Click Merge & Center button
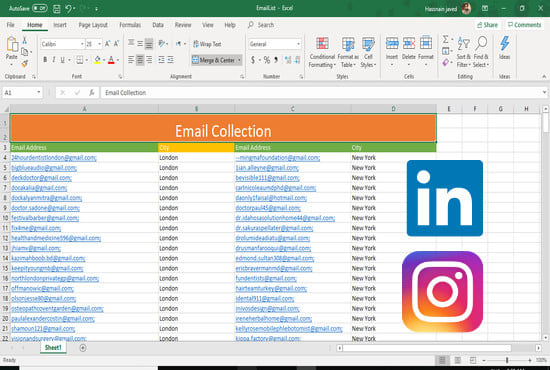The width and height of the screenshot is (550, 370). 214,60
